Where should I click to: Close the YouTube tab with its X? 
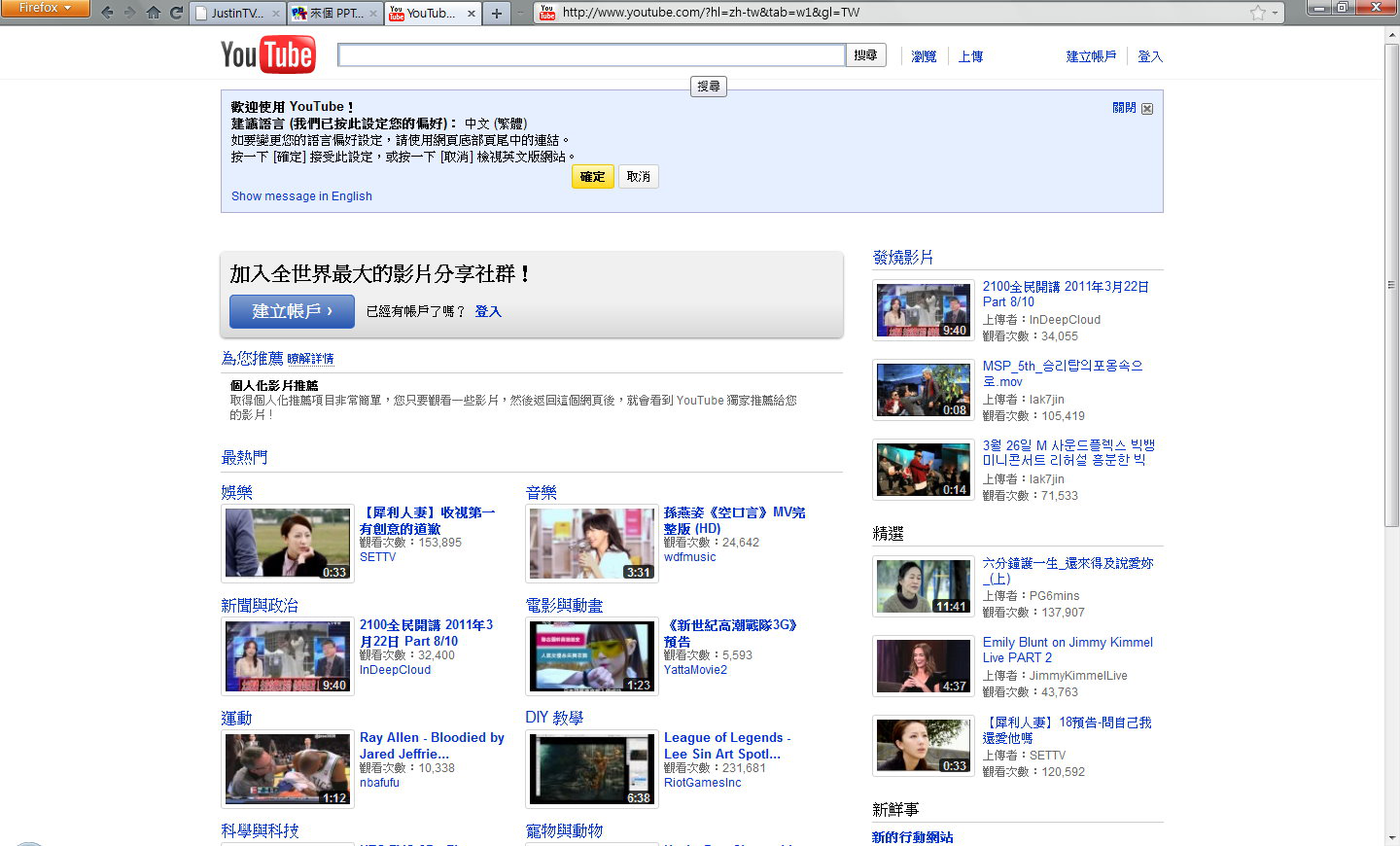click(x=472, y=14)
